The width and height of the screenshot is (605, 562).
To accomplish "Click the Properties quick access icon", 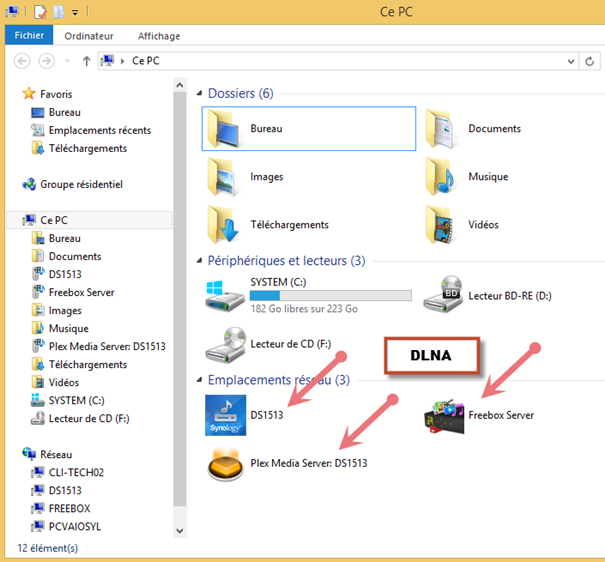I will click(40, 12).
